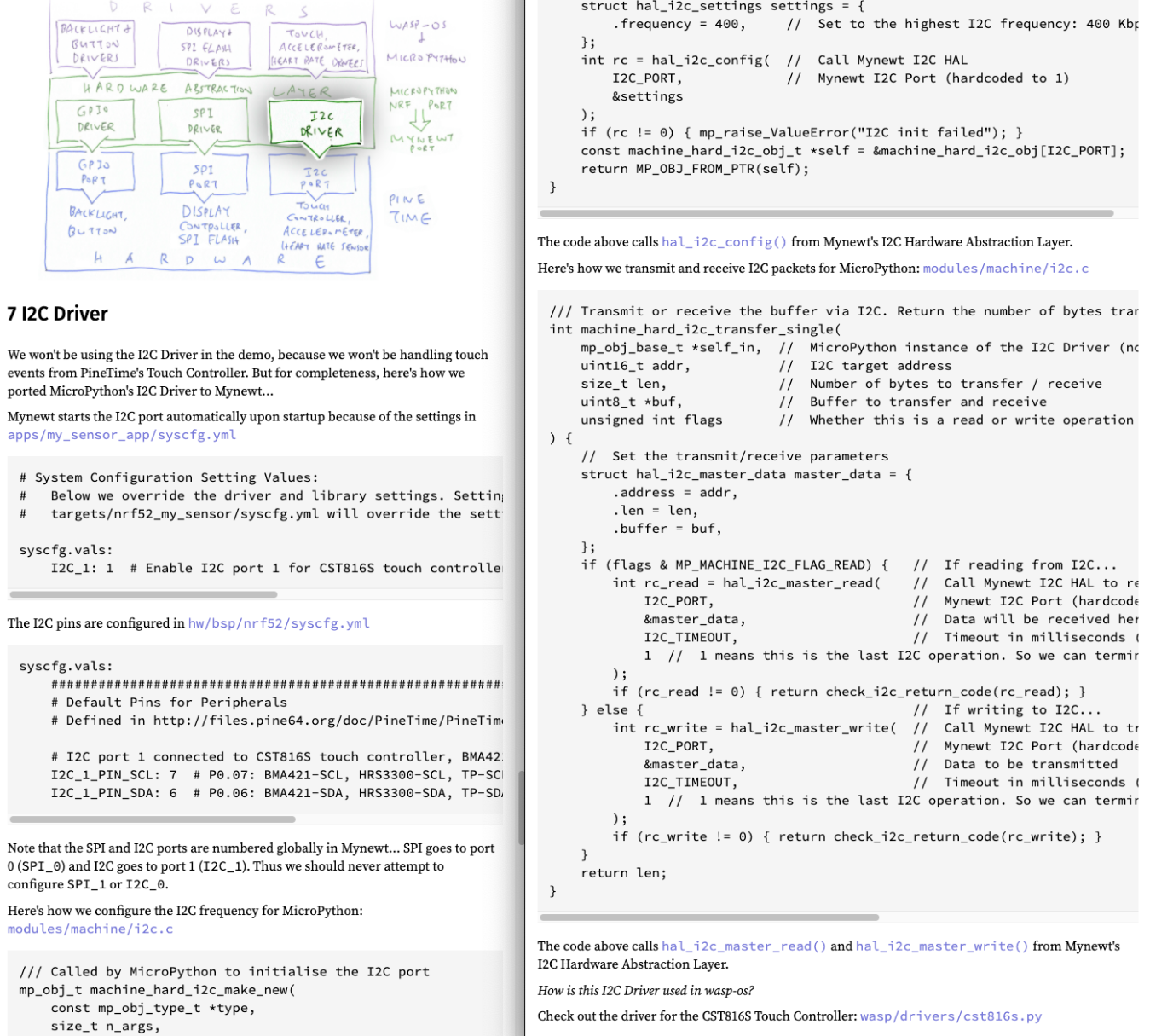Open the hal_i2c_master_read() link
The height and width of the screenshot is (1036, 1150).
point(743,946)
